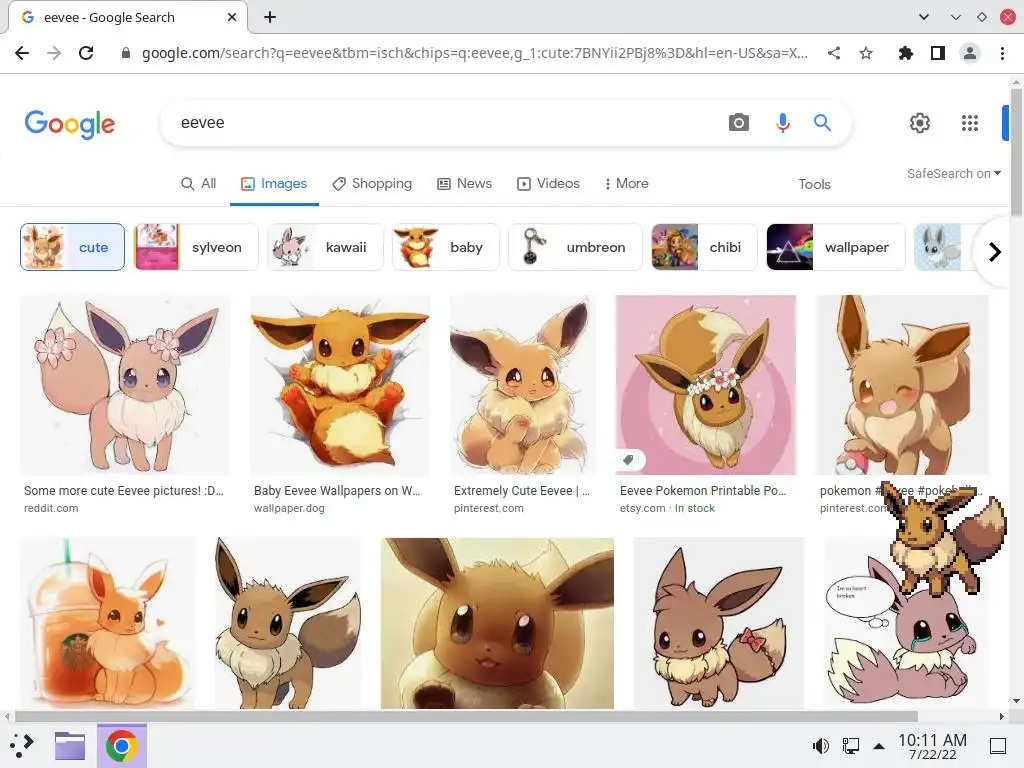This screenshot has width=1024, height=768.
Task: Open the file manager from taskbar
Action: pos(70,745)
